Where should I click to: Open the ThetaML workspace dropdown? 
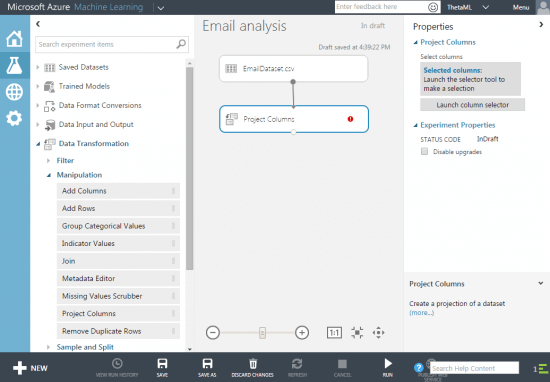(x=485, y=7)
